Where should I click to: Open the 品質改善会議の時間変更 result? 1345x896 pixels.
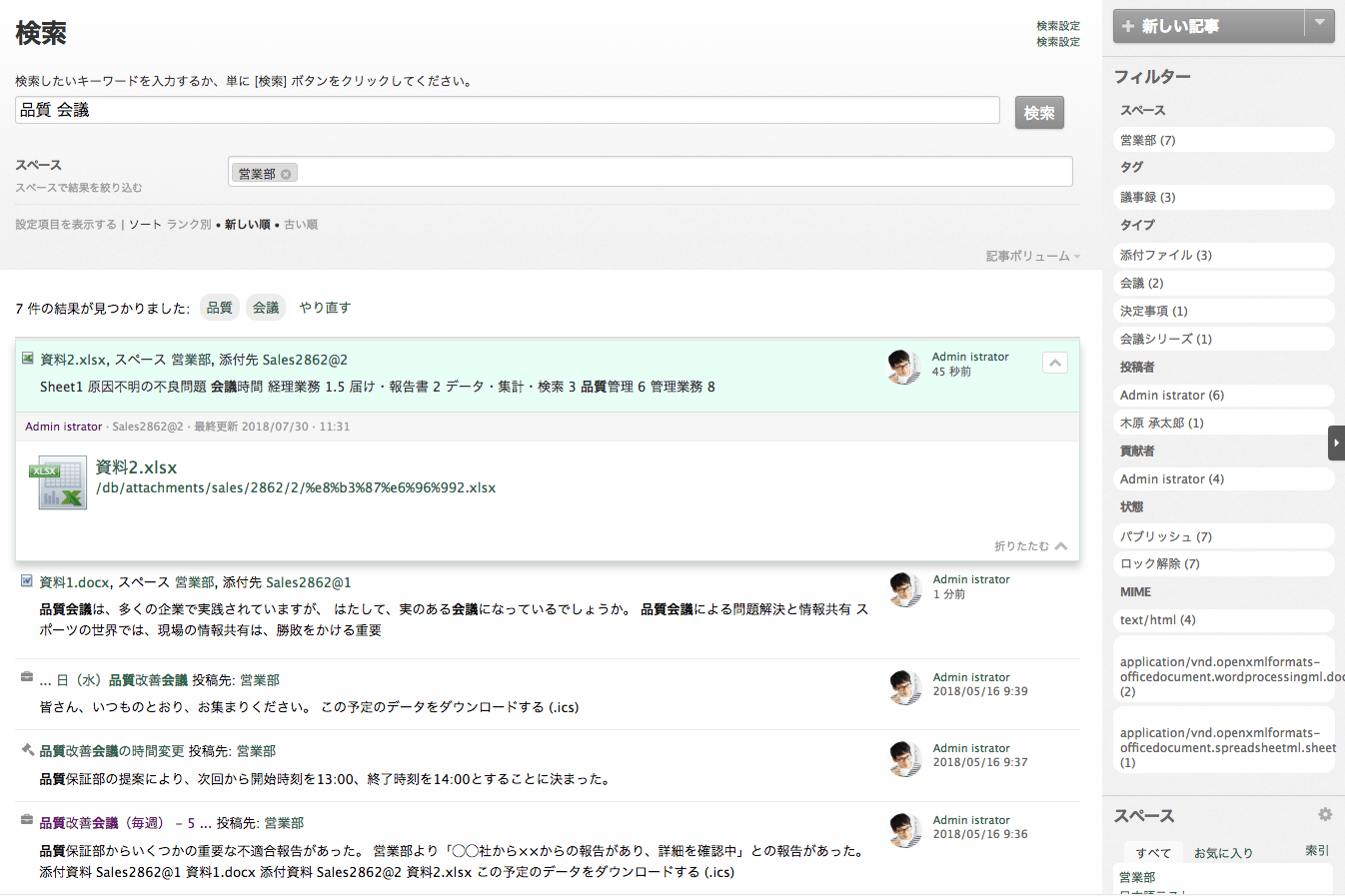coord(112,751)
